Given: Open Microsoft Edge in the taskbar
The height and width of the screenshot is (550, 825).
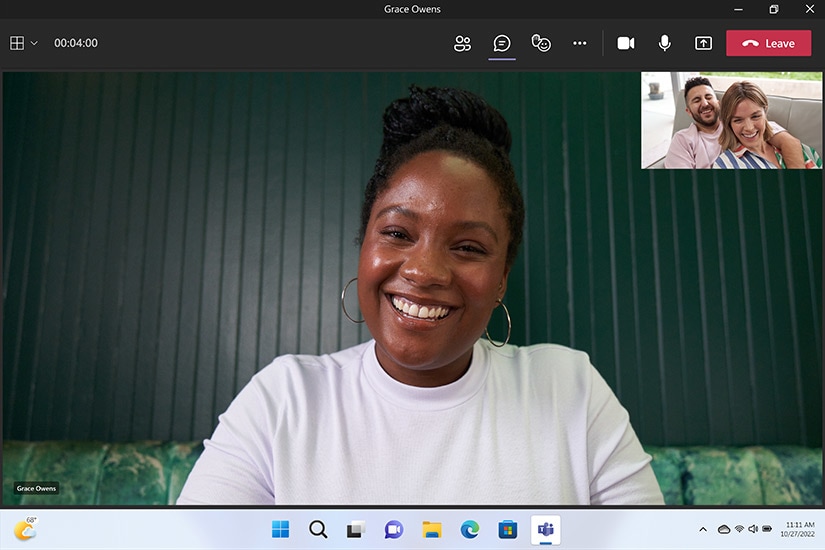Looking at the screenshot, I should point(470,529).
